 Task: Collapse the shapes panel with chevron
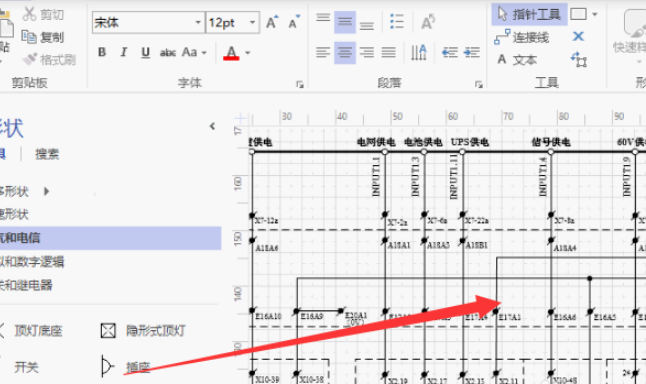tap(212, 126)
